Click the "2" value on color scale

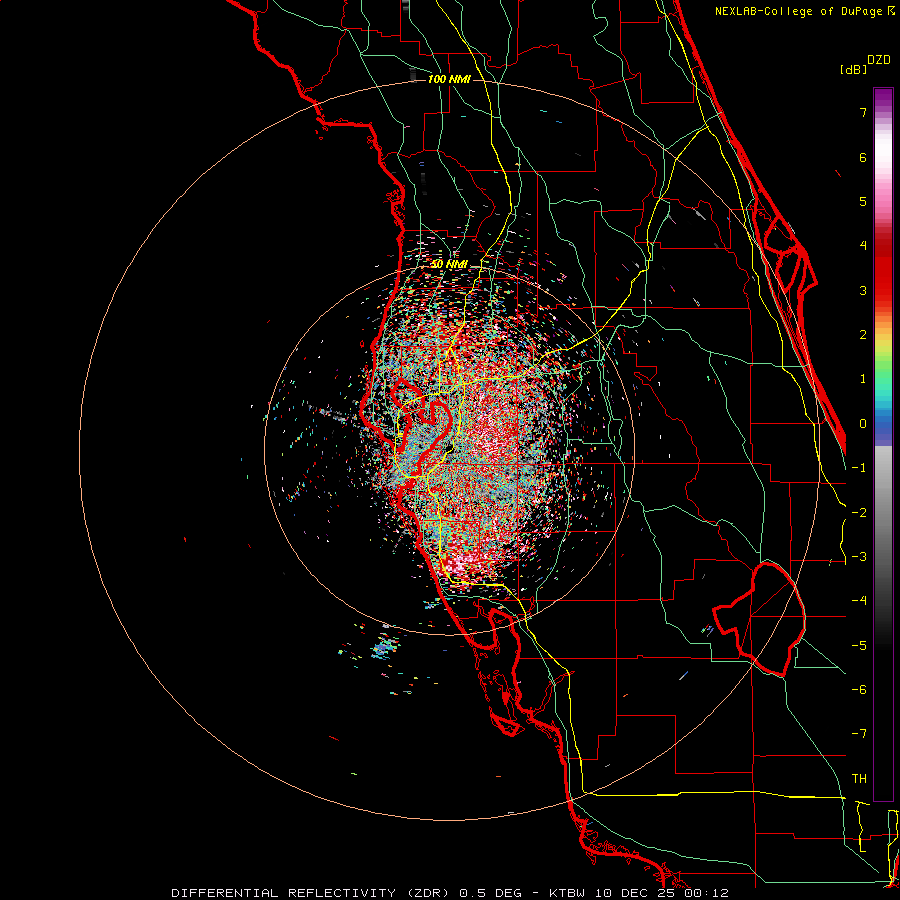tap(863, 335)
